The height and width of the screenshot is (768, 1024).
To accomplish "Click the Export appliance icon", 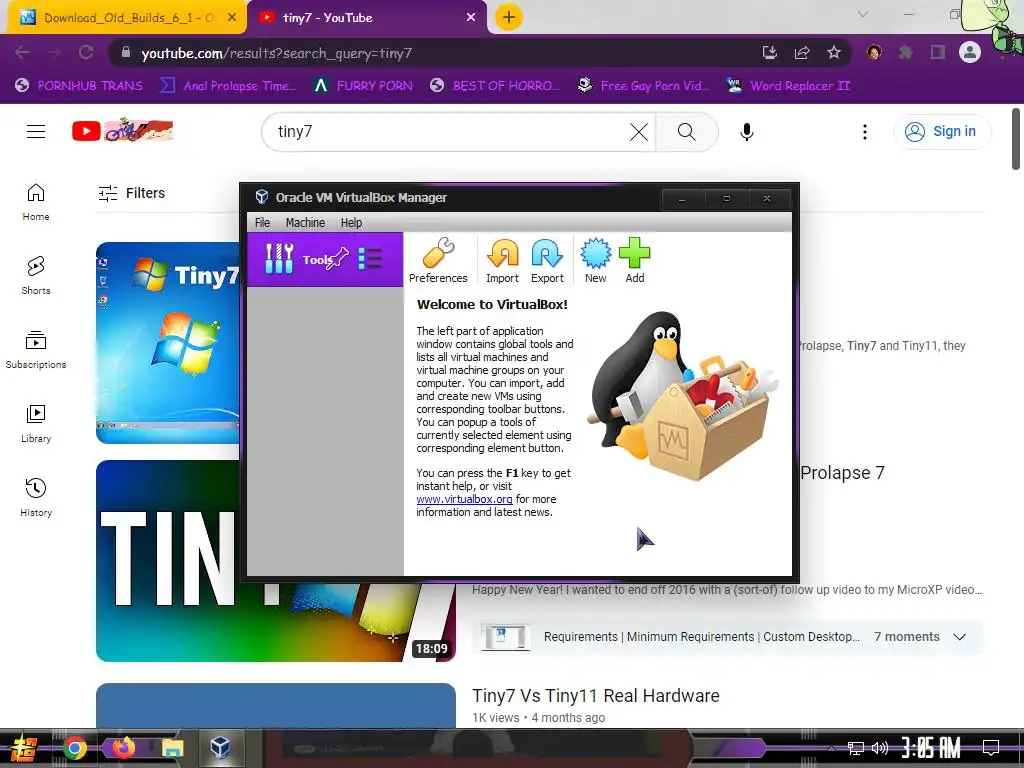I will pyautogui.click(x=547, y=259).
